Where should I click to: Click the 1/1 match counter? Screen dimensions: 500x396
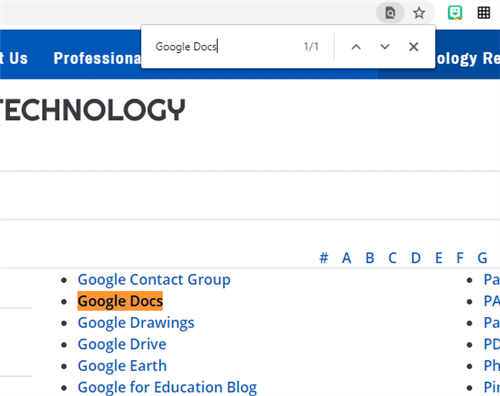click(311, 47)
